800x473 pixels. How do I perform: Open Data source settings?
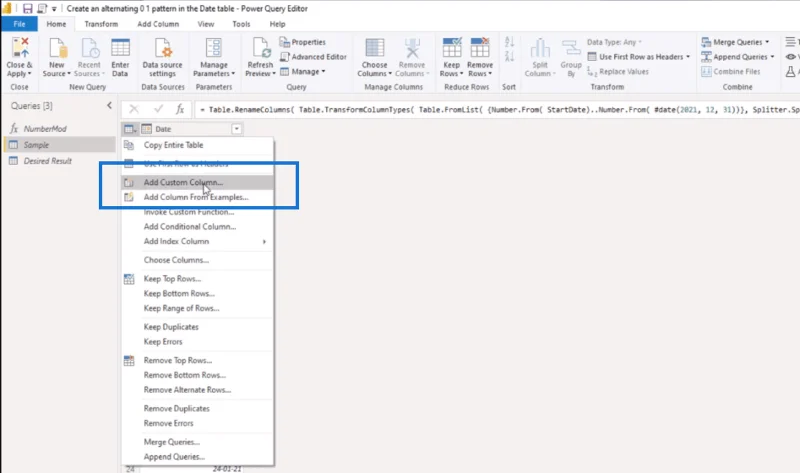162,57
